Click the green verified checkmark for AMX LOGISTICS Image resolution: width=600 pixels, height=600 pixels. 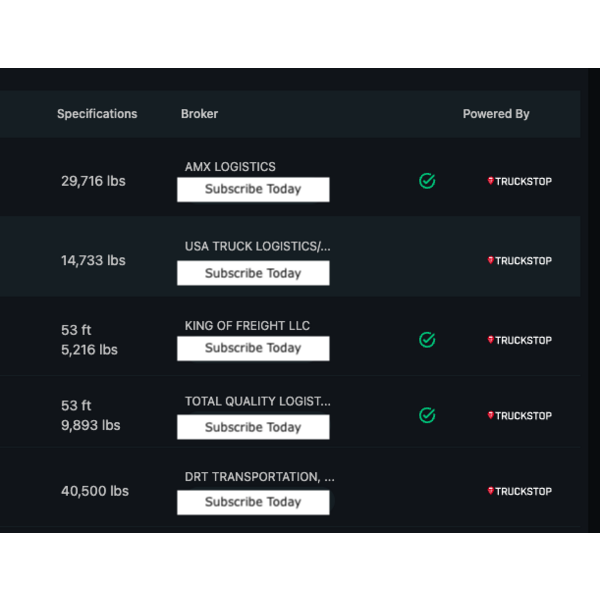pos(427,181)
